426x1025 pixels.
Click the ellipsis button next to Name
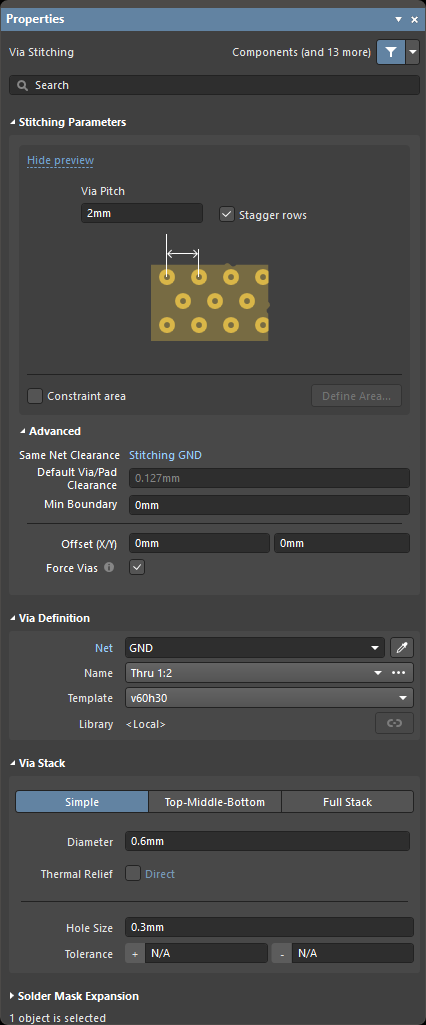(399, 673)
